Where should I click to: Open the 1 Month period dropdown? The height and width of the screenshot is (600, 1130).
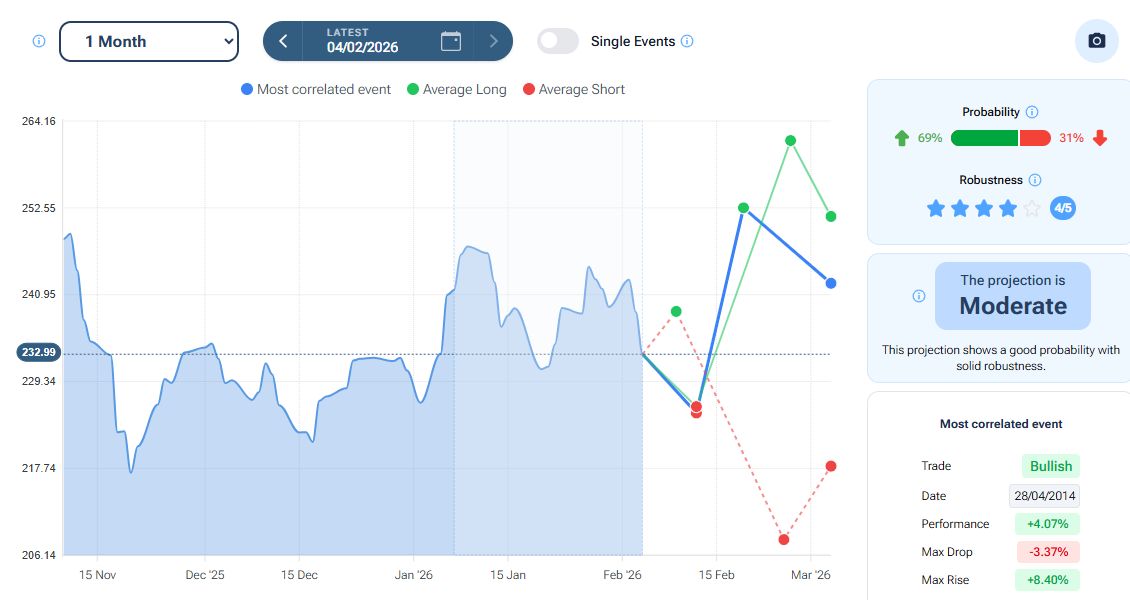pos(149,41)
